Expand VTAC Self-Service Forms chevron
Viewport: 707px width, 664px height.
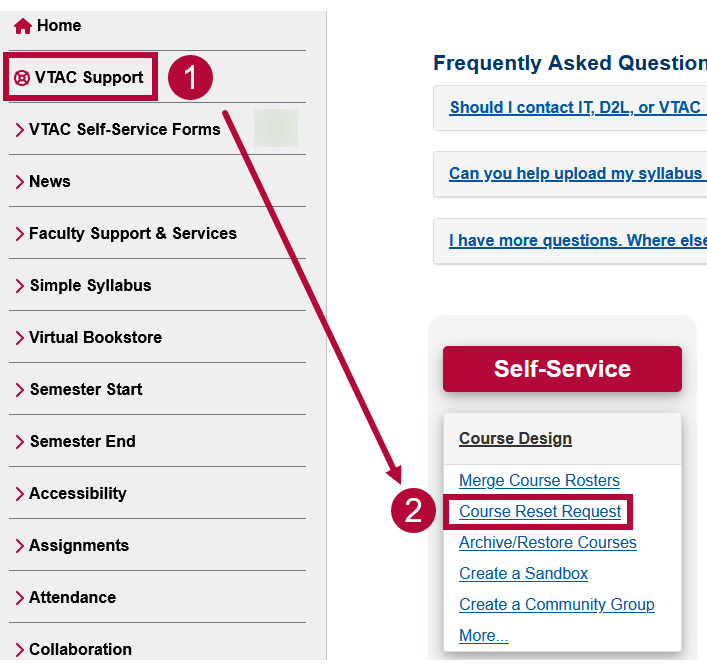click(x=19, y=130)
